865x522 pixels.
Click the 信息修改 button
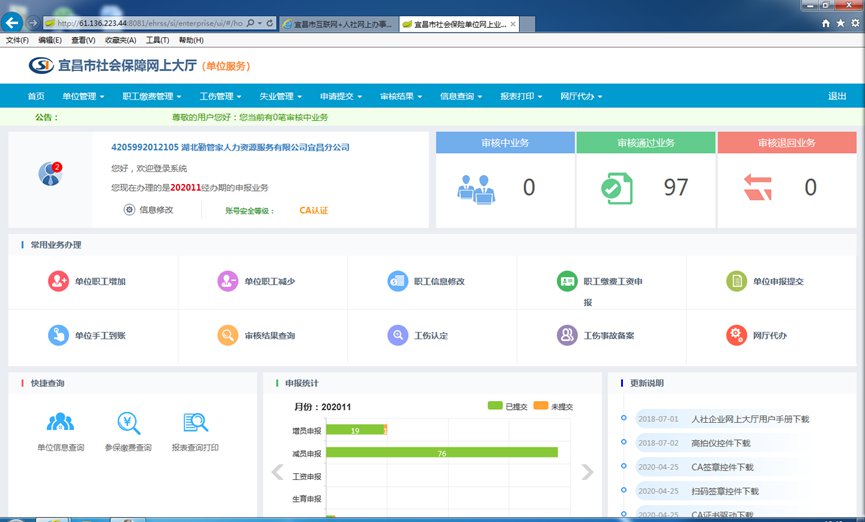(148, 210)
